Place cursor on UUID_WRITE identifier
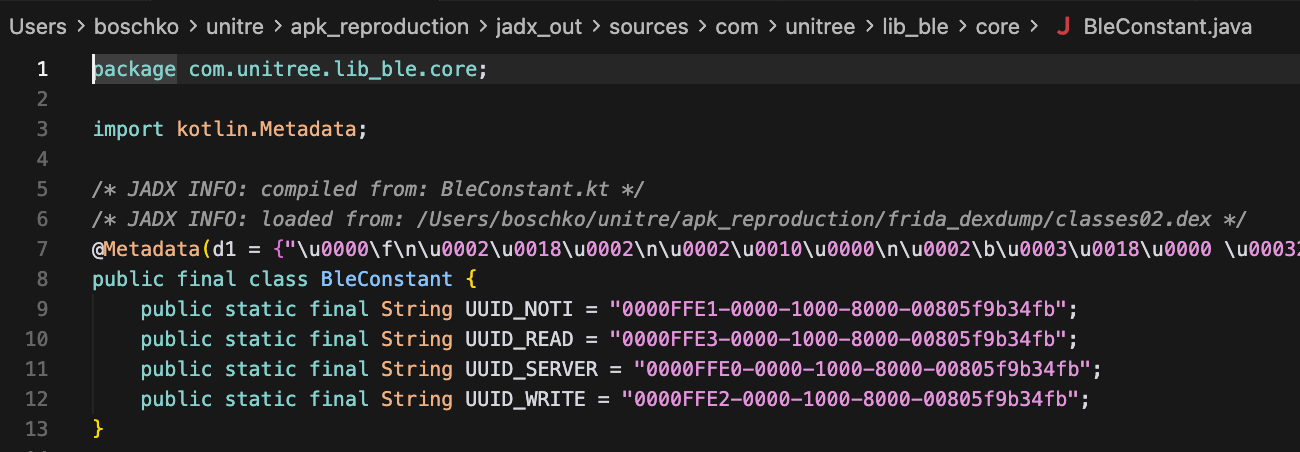 524,399
